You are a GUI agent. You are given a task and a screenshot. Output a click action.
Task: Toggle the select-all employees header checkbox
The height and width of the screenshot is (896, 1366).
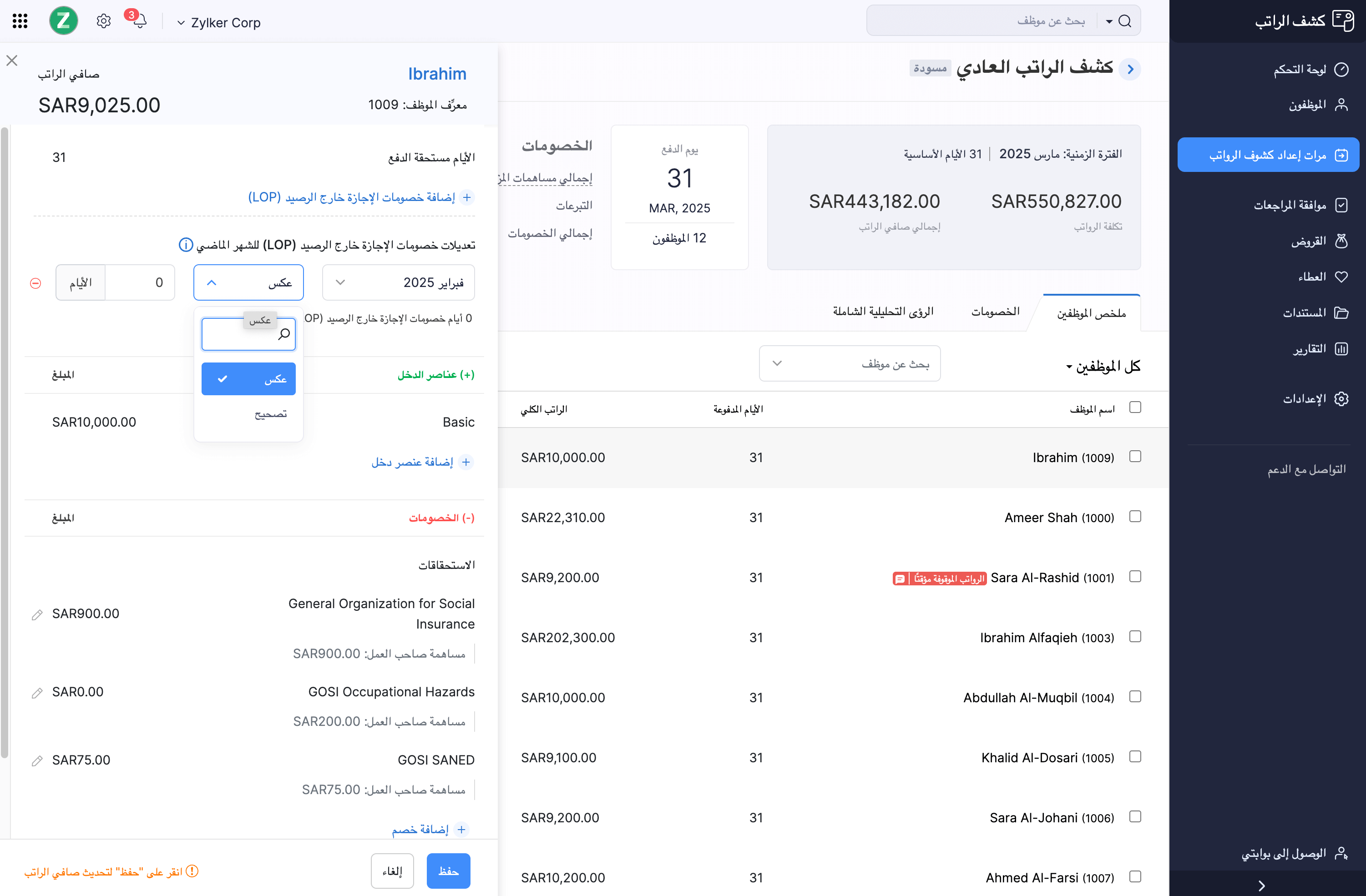1135,407
